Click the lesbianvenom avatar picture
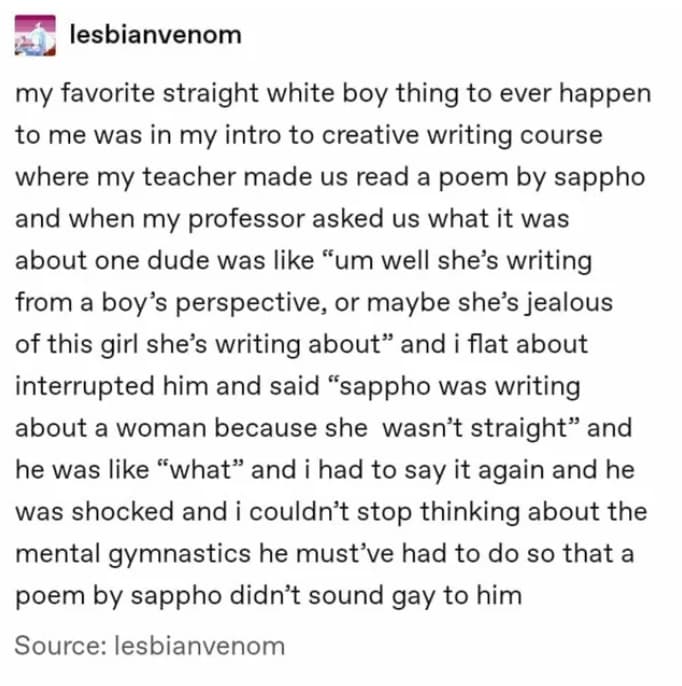 tap(37, 36)
